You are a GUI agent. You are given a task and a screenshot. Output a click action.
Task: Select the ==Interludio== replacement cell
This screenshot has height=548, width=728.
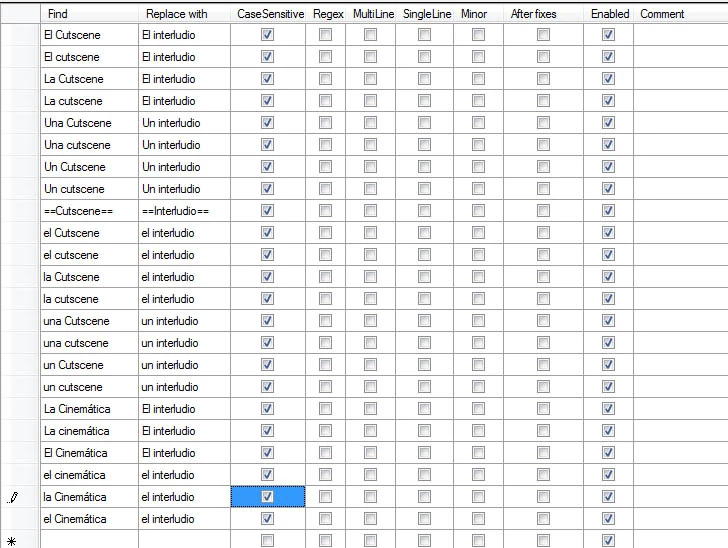pyautogui.click(x=184, y=211)
